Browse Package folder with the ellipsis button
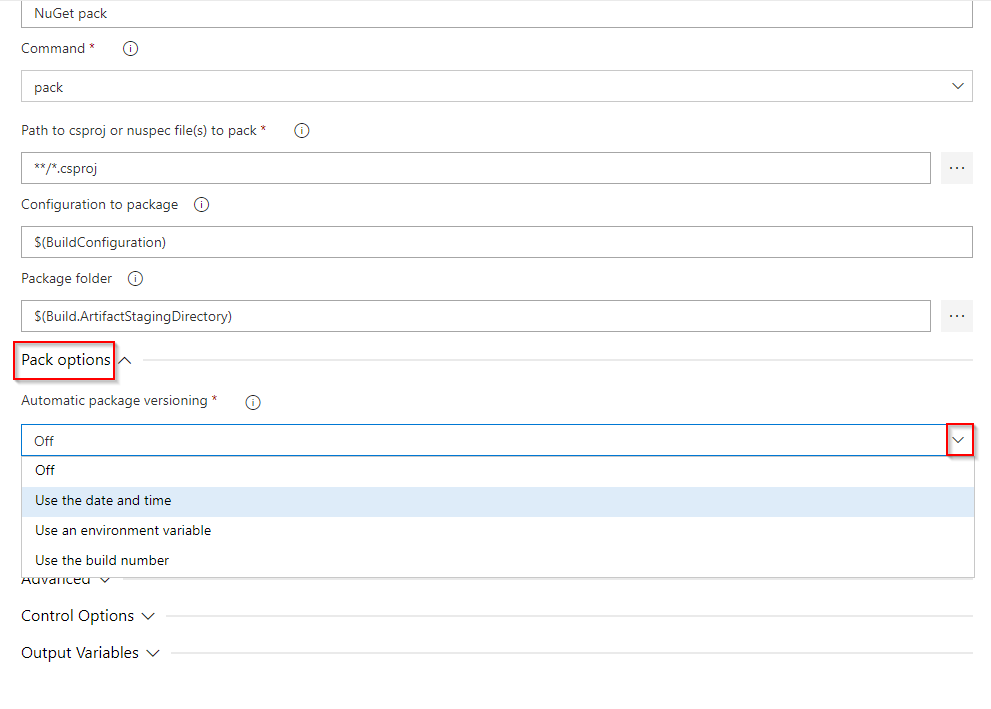The image size is (991, 709). click(x=957, y=316)
